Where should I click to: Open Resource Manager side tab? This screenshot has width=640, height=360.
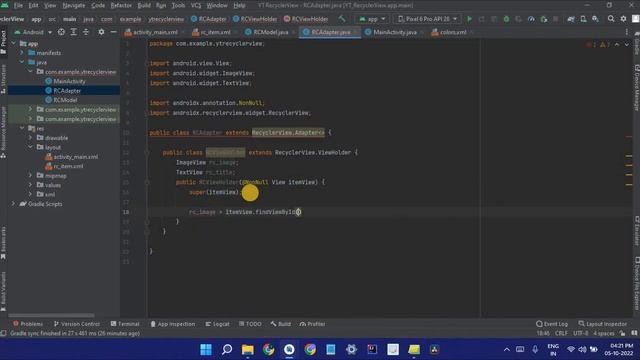[3, 132]
